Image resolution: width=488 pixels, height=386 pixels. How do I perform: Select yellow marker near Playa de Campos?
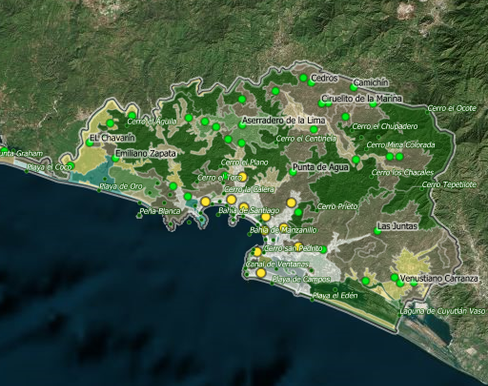pos(261,273)
